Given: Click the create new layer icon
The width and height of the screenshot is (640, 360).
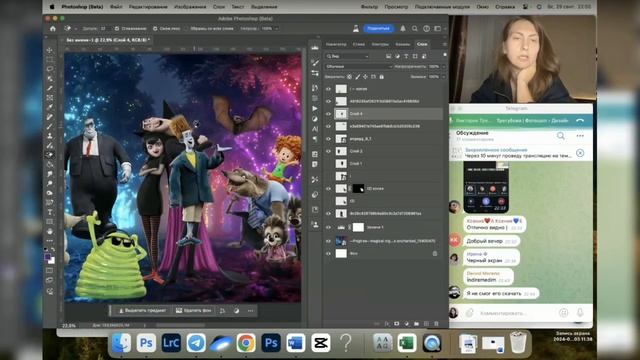Looking at the screenshot, I should click(x=426, y=324).
